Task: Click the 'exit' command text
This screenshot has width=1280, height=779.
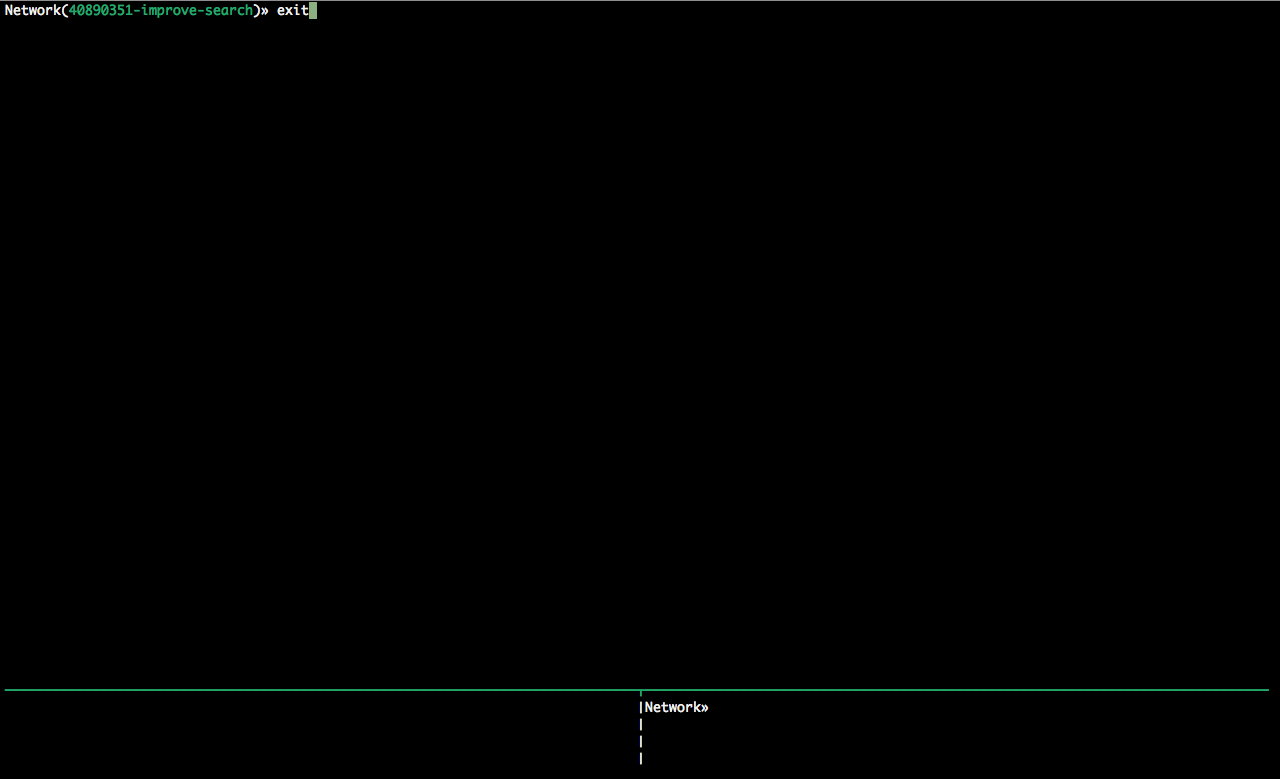Action: click(x=293, y=11)
